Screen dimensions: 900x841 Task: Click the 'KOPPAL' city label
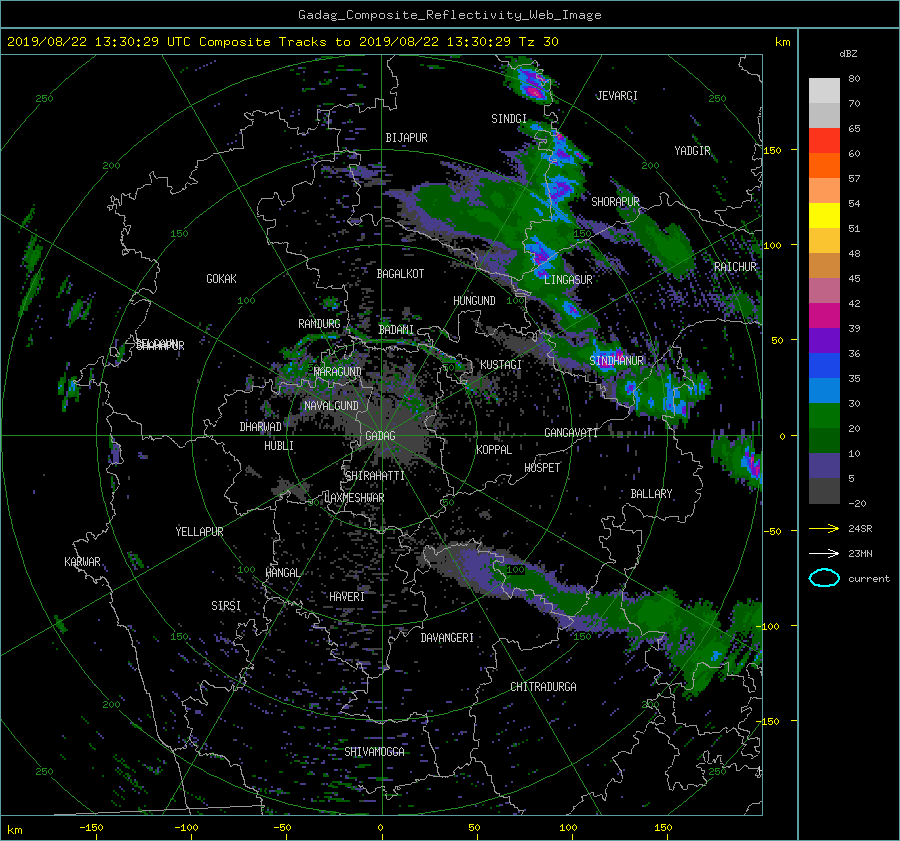pyautogui.click(x=494, y=450)
